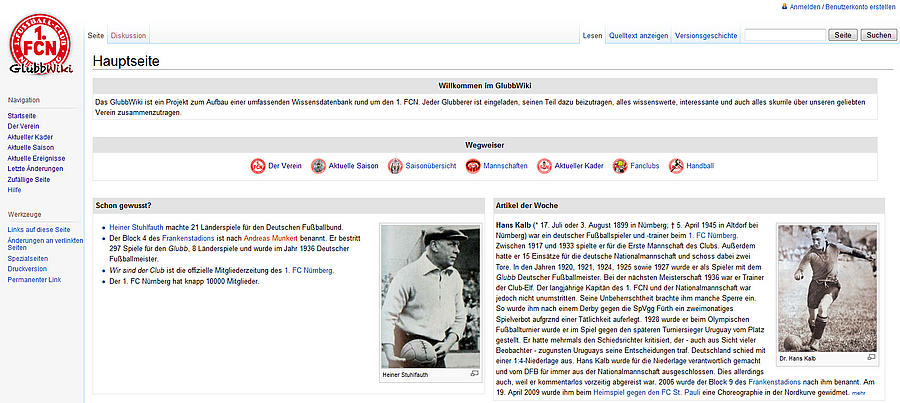Click the Handball icon in Wegweiser
Screen dimensions: 900x403
coord(676,166)
